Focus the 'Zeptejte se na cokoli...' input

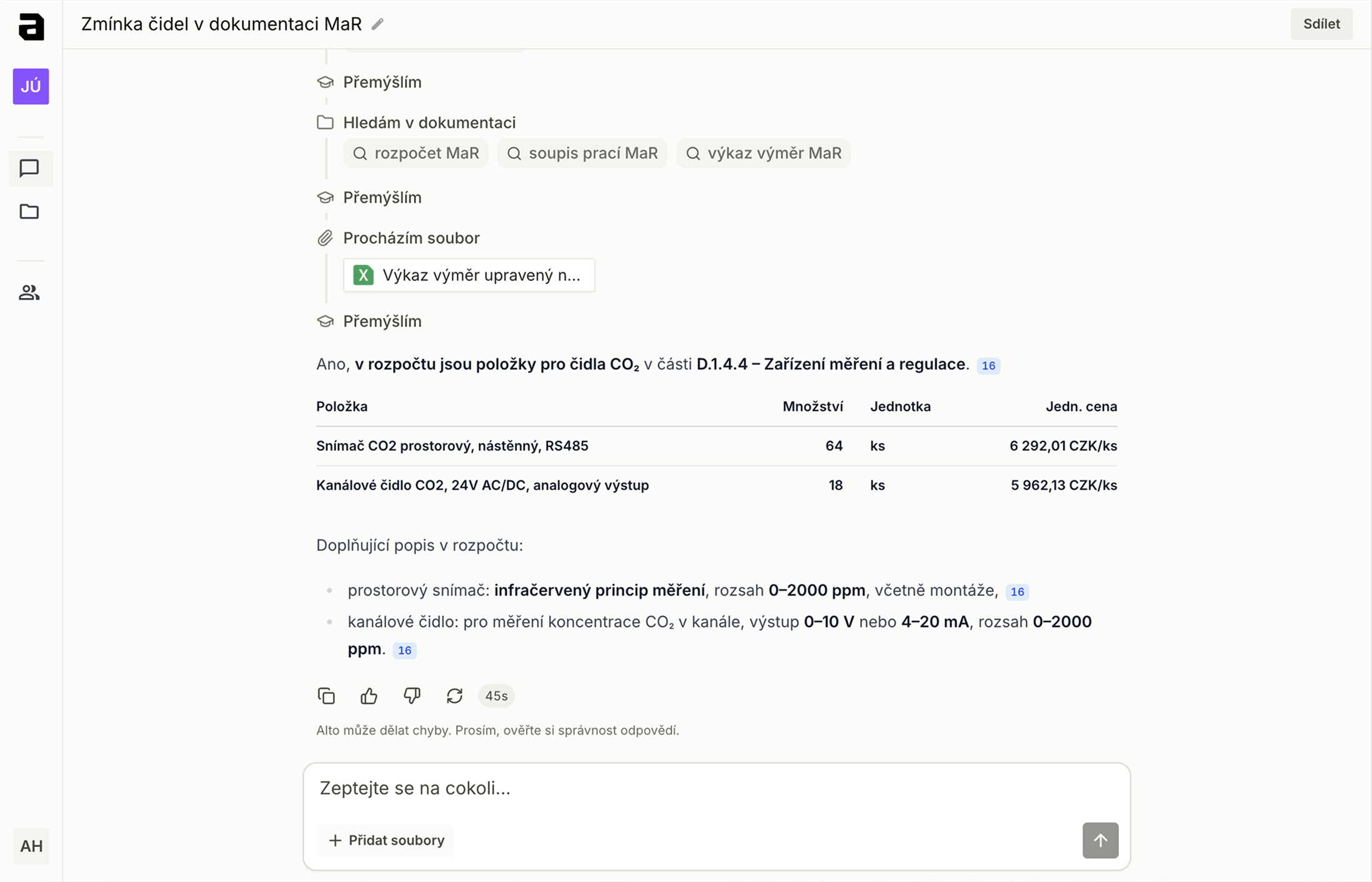(717, 788)
